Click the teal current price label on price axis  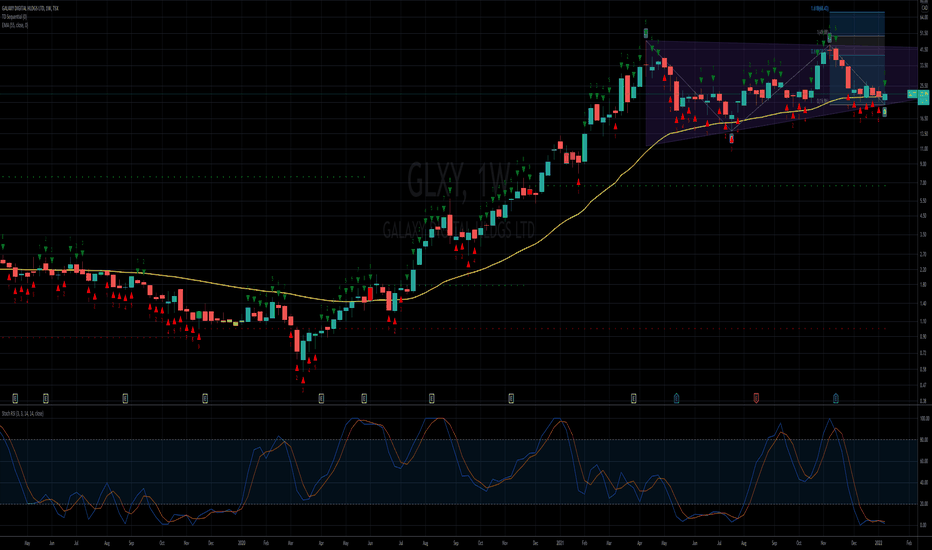(924, 97)
